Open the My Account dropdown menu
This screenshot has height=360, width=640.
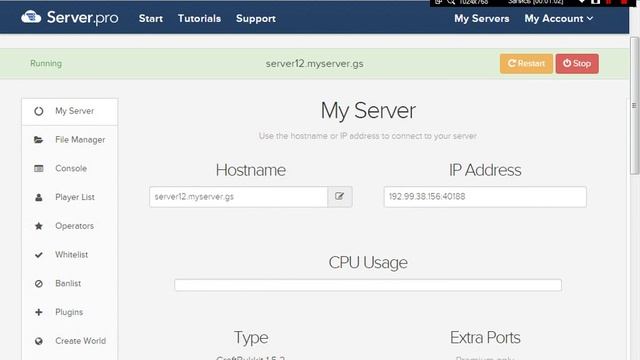tap(558, 18)
